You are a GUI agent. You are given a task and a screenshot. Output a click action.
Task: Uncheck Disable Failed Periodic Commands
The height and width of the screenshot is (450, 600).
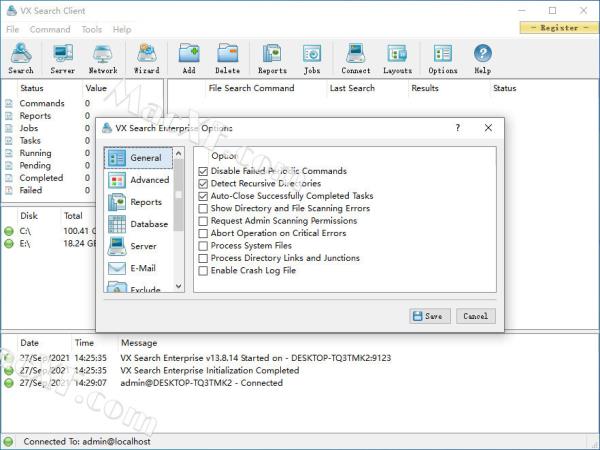(x=203, y=171)
